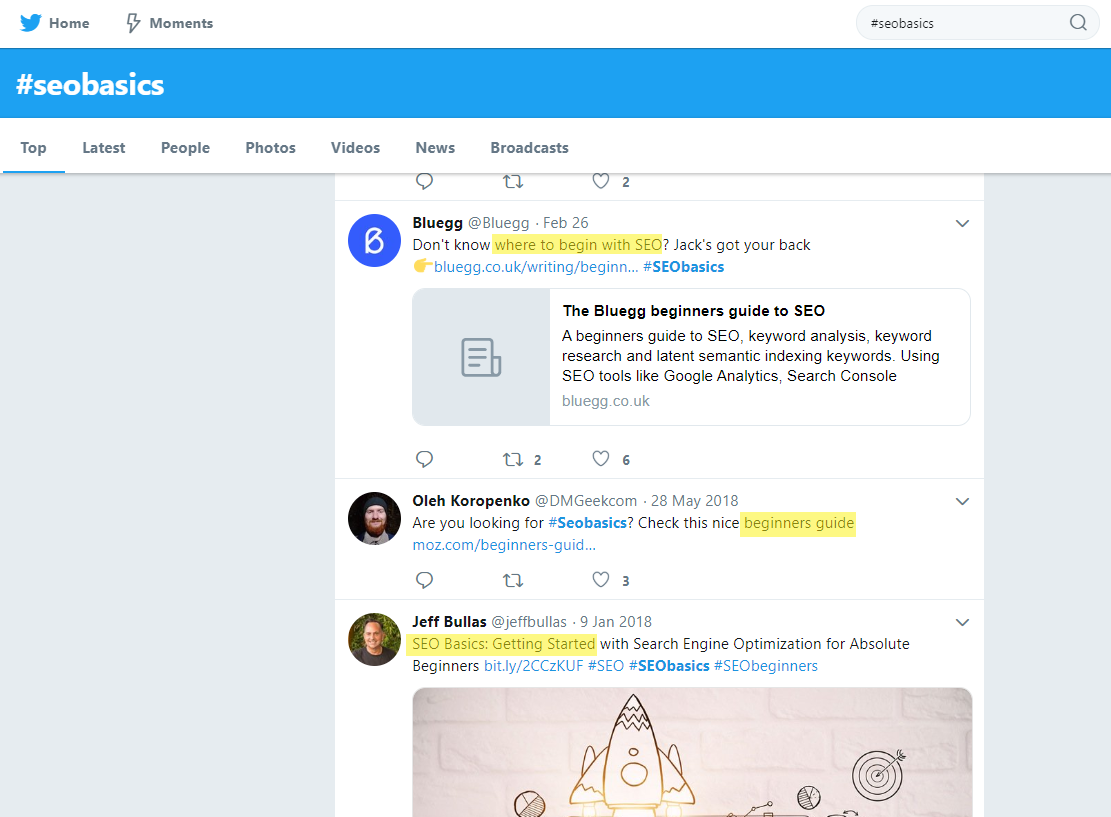Image resolution: width=1111 pixels, height=817 pixels.
Task: Like Oleh Koropenko's tweet
Action: pyautogui.click(x=600, y=580)
